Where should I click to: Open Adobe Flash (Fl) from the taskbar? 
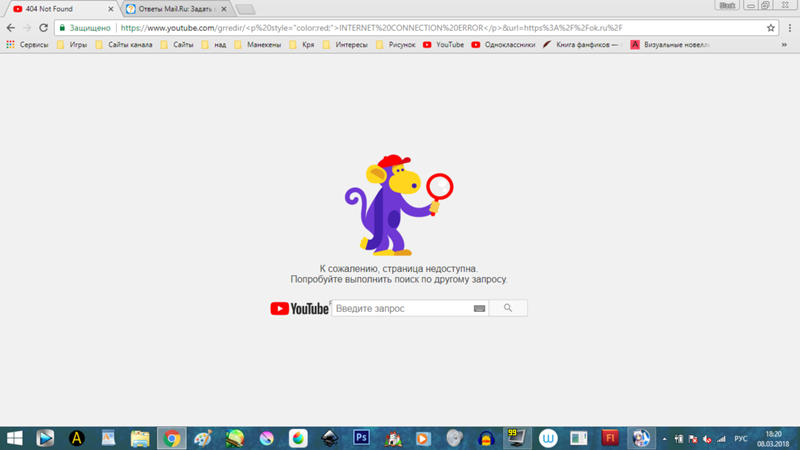coord(610,438)
